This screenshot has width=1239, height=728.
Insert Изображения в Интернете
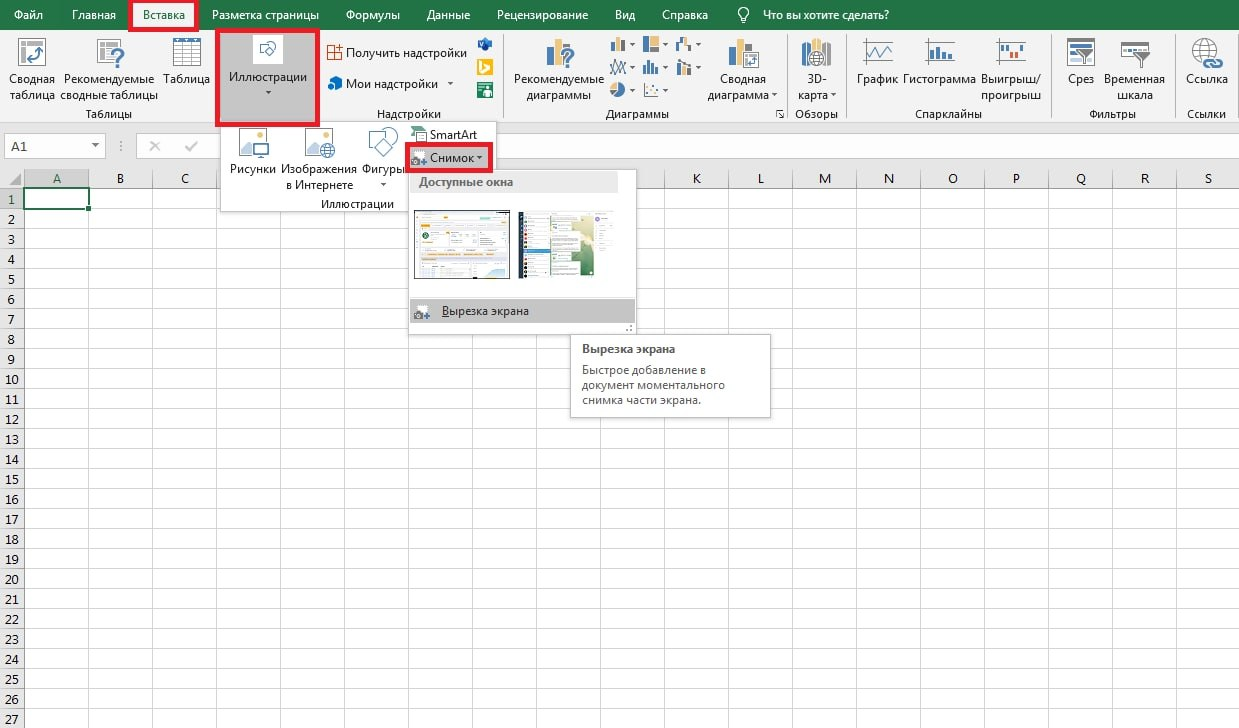[319, 146]
